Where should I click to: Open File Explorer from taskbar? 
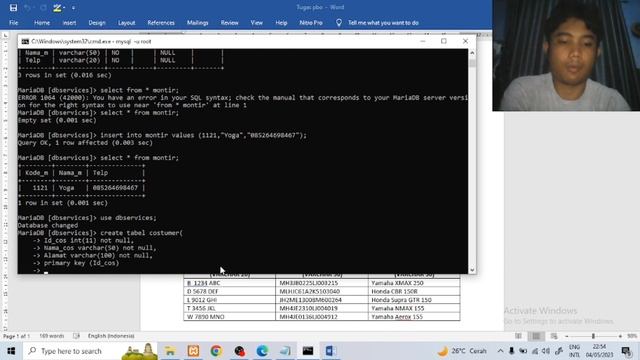[170, 351]
